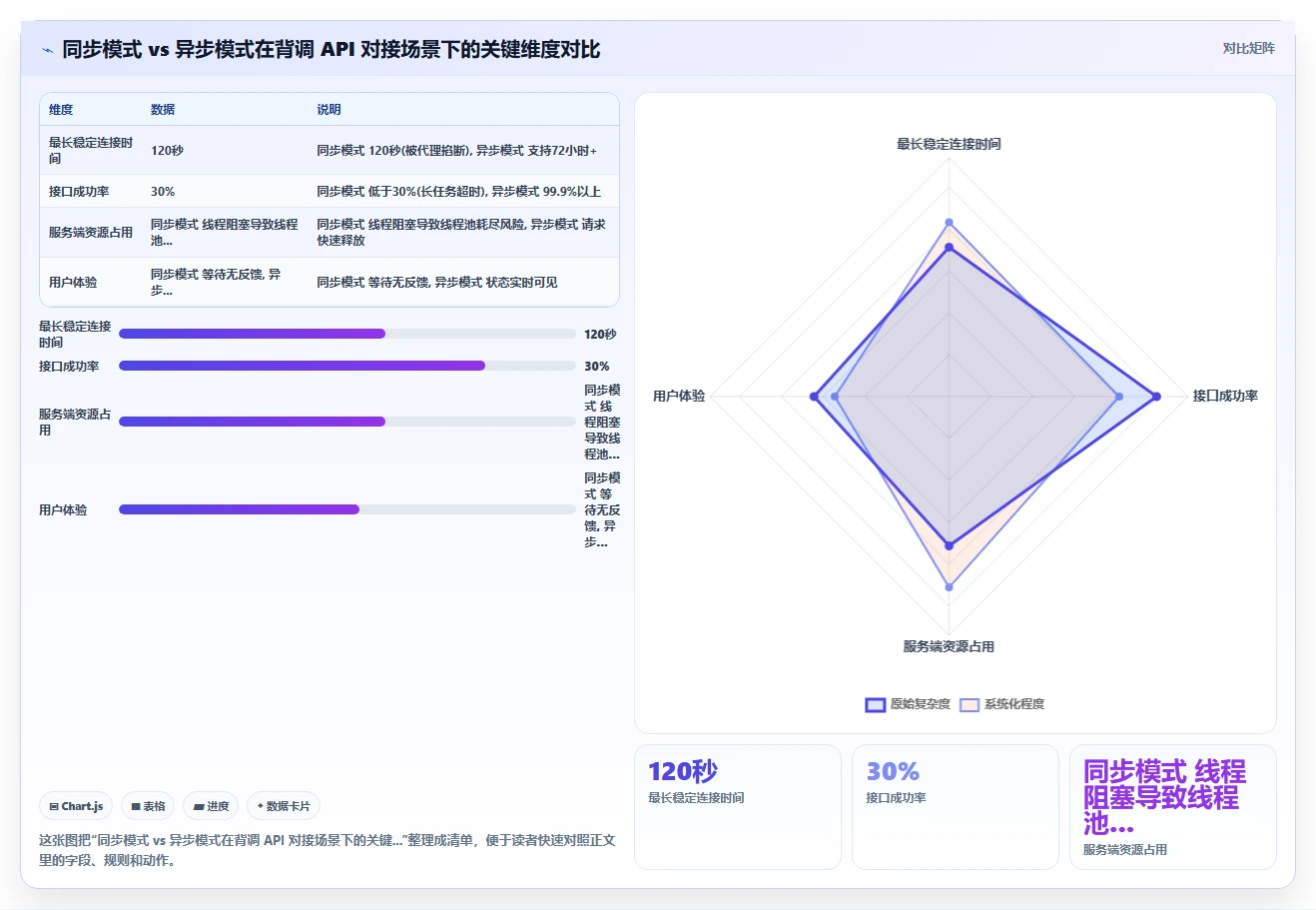Click the description mentioning 99.9%以上
1316x910 pixels.
tap(459, 192)
